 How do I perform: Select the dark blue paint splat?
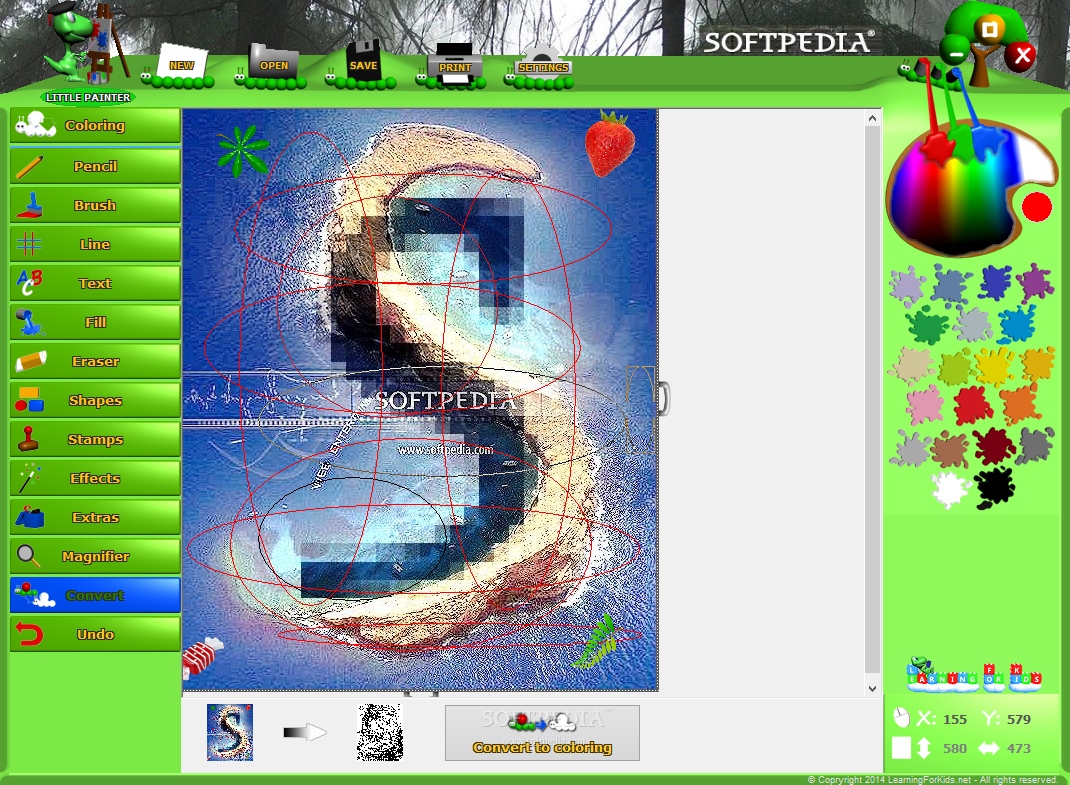(x=995, y=283)
